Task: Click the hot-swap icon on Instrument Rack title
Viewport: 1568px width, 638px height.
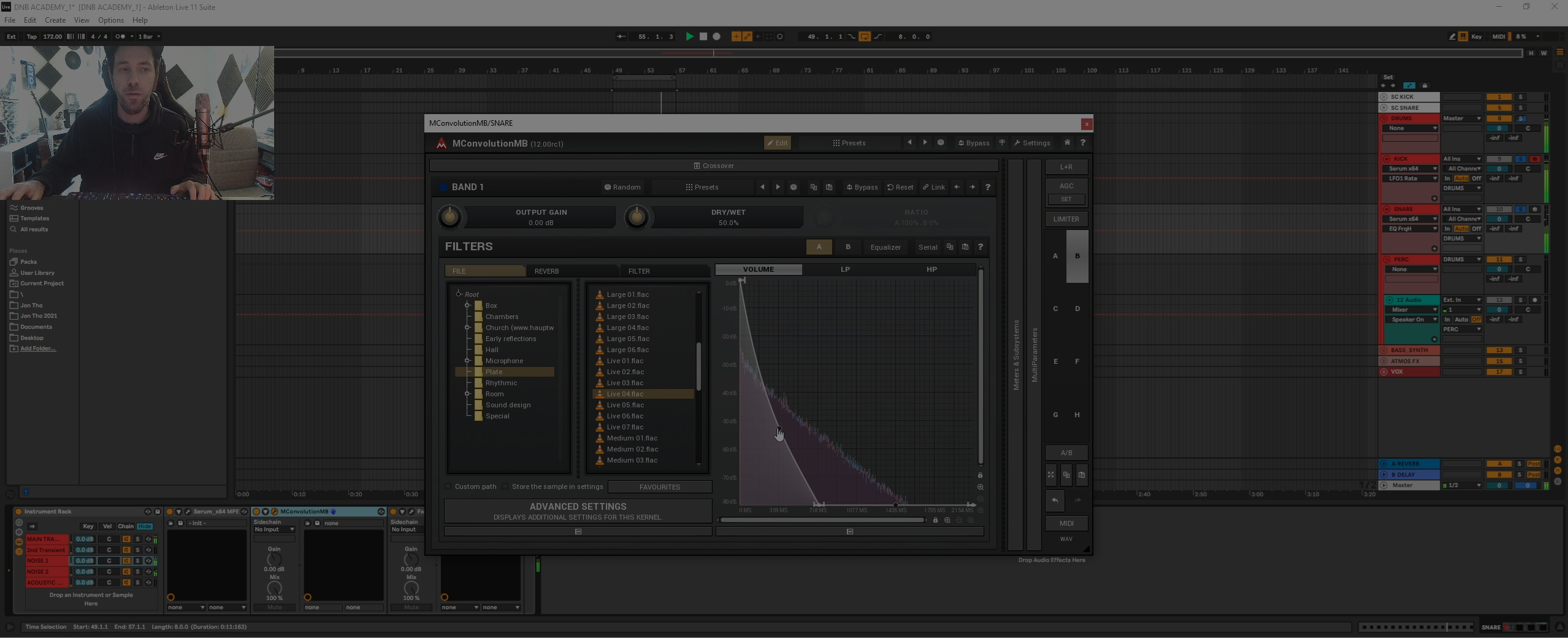Action: coord(148,512)
